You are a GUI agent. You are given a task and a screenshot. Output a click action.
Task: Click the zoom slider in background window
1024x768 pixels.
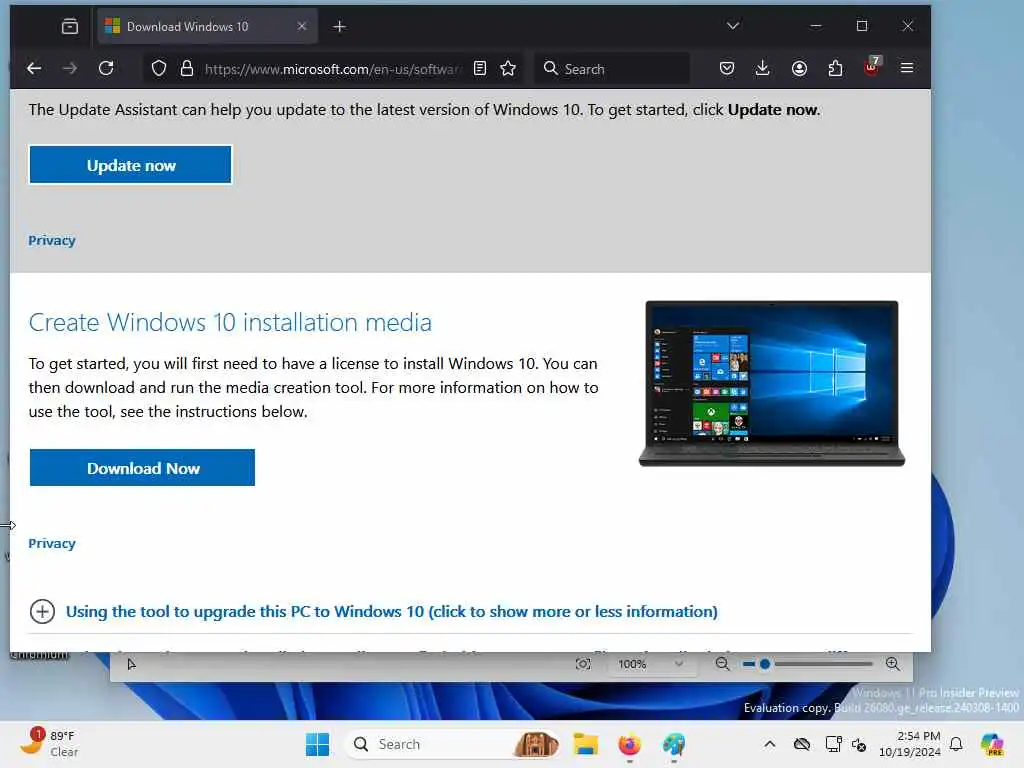(x=808, y=664)
